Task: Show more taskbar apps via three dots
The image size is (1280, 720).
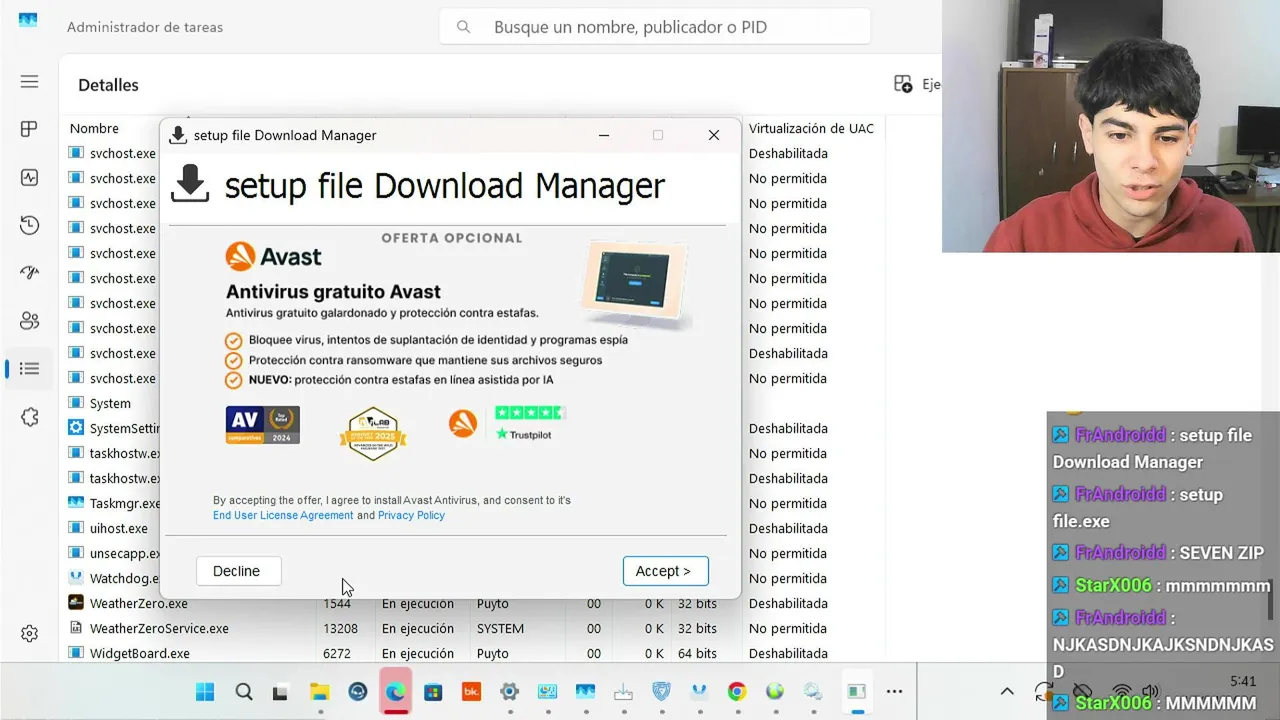Action: [894, 691]
